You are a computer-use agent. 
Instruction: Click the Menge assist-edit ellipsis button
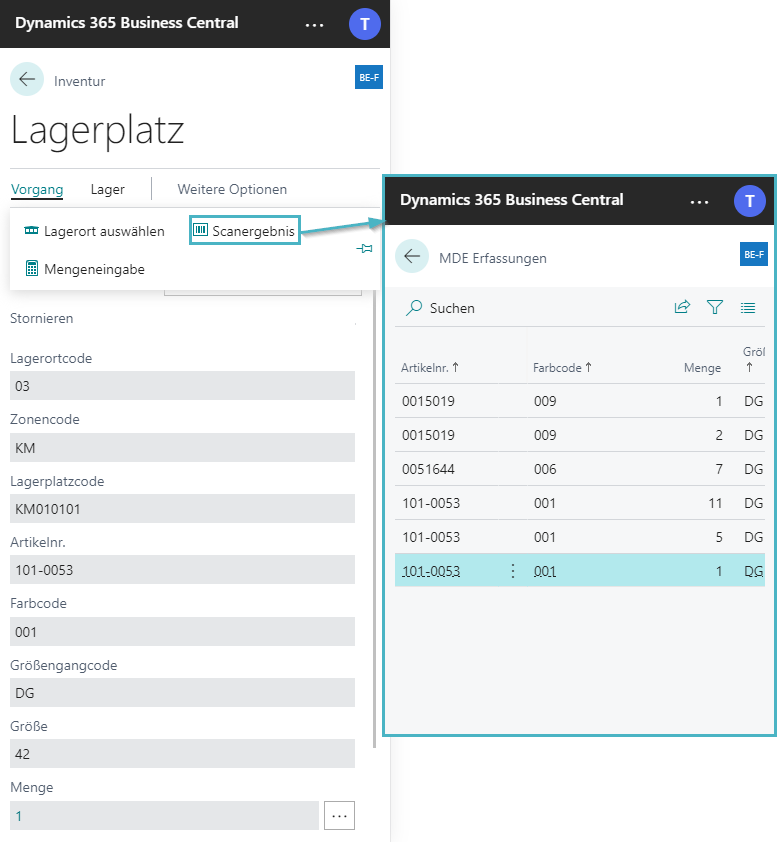[339, 816]
